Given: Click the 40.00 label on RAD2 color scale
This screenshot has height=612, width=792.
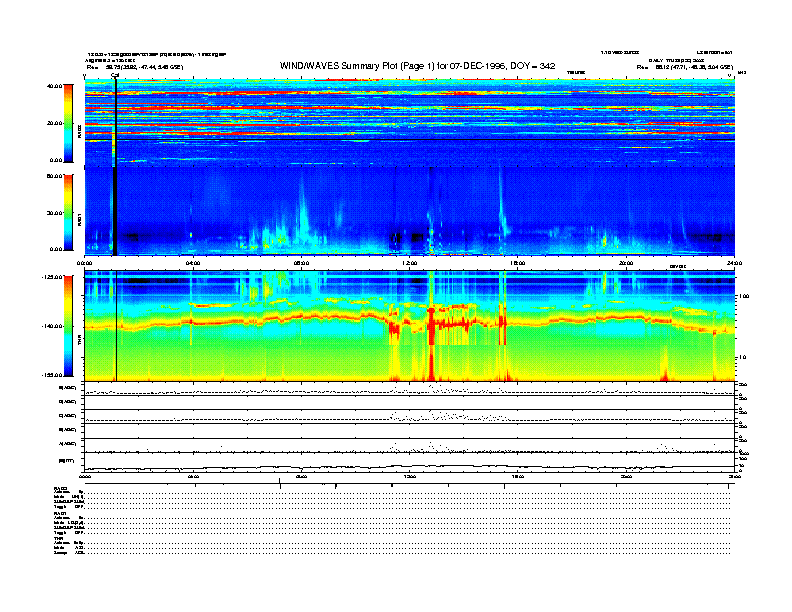Looking at the screenshot, I should (x=54, y=86).
